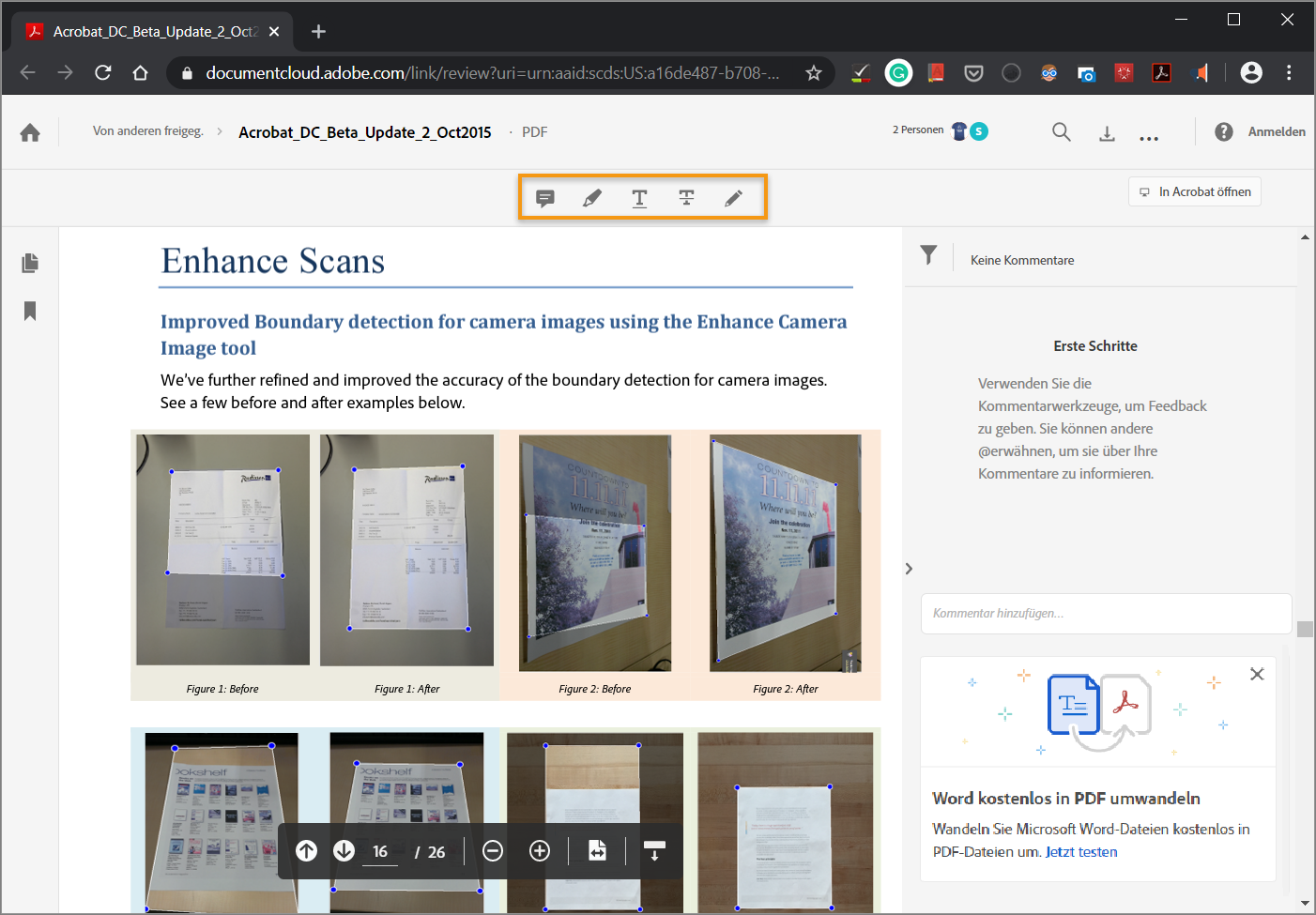Open the bookmarks panel
The image size is (1316, 915).
click(x=29, y=311)
